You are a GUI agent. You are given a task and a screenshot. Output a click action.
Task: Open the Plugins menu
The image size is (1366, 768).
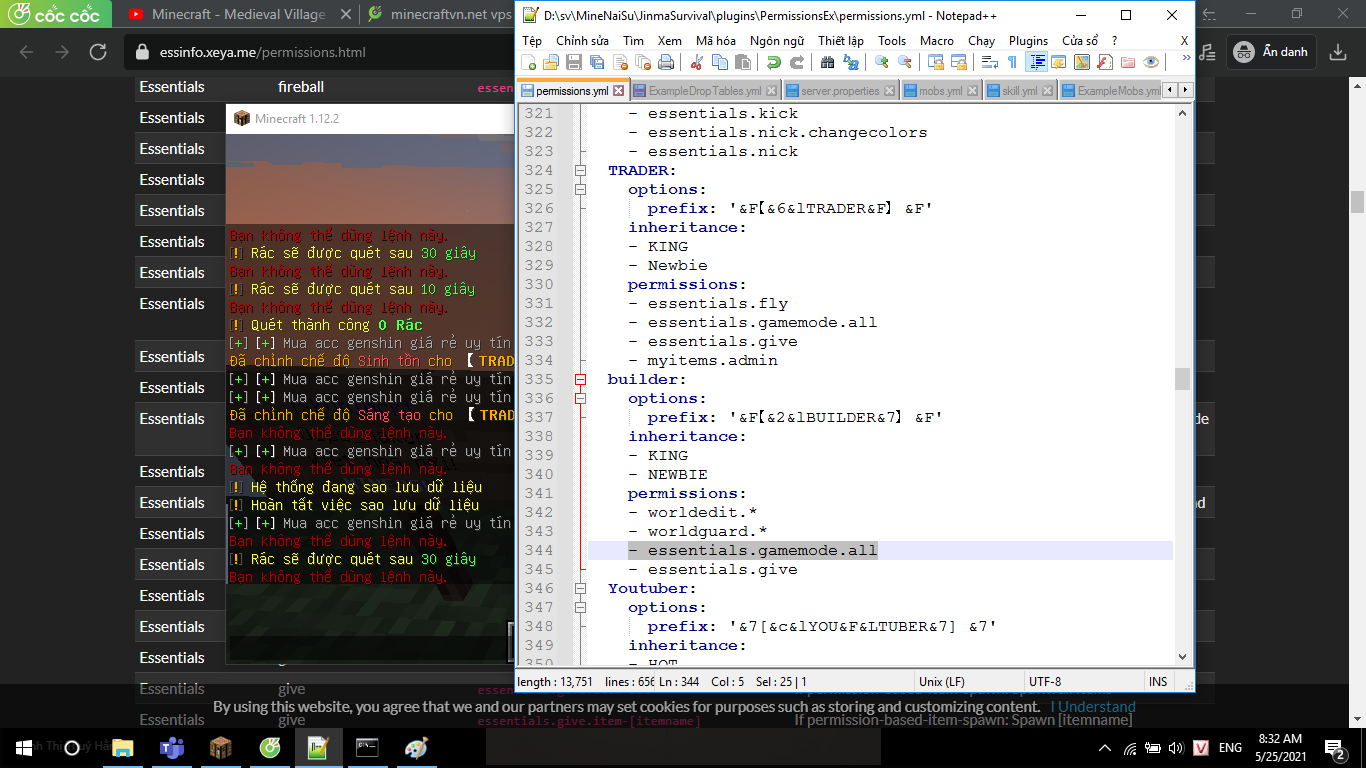pos(1028,40)
